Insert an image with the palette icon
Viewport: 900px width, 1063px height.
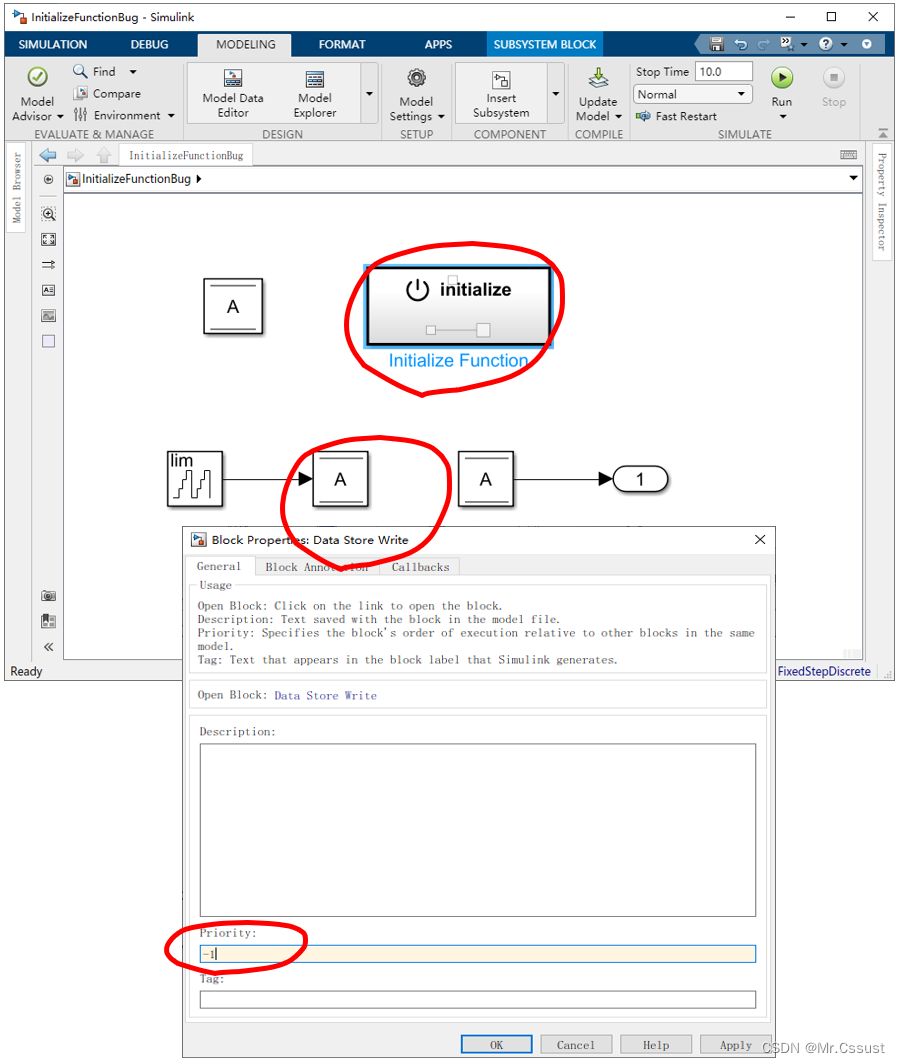pyautogui.click(x=48, y=316)
